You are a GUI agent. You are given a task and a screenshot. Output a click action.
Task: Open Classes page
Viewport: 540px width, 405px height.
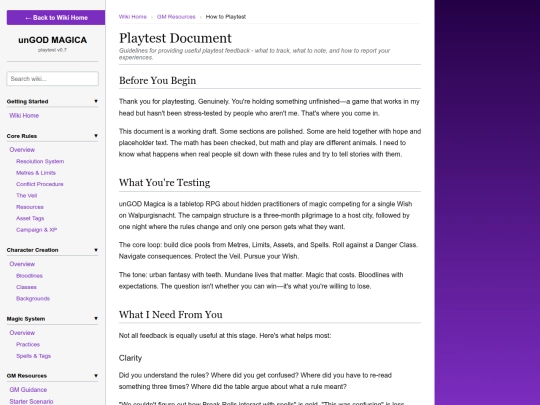26,287
